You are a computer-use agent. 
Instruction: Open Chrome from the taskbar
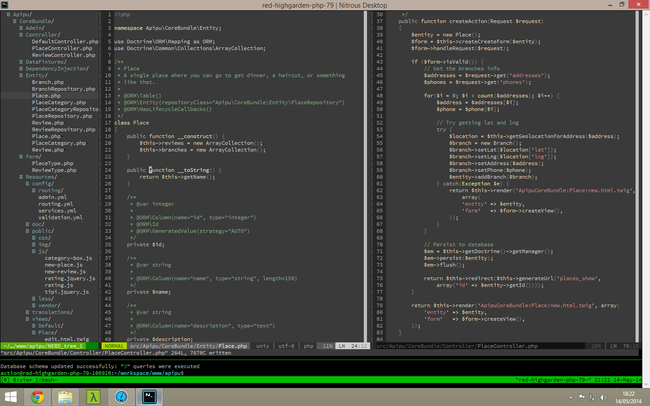[x=37, y=397]
